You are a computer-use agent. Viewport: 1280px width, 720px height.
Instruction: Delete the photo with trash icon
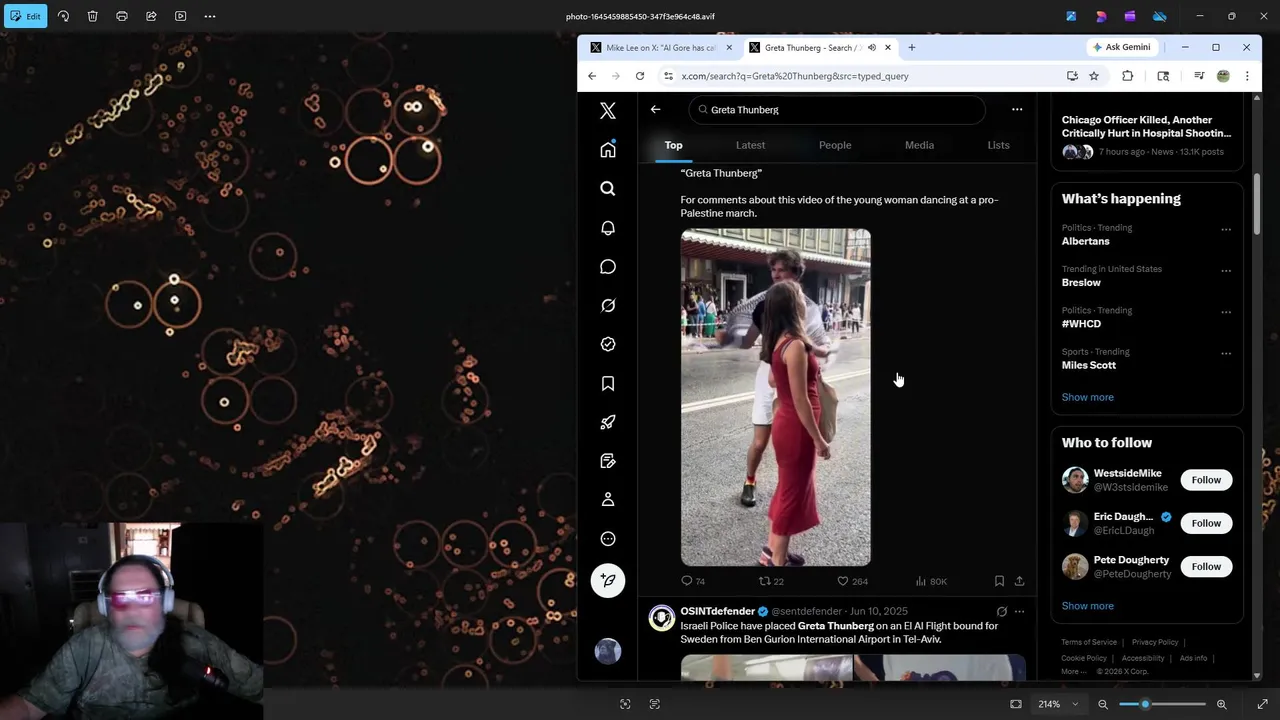coord(92,16)
